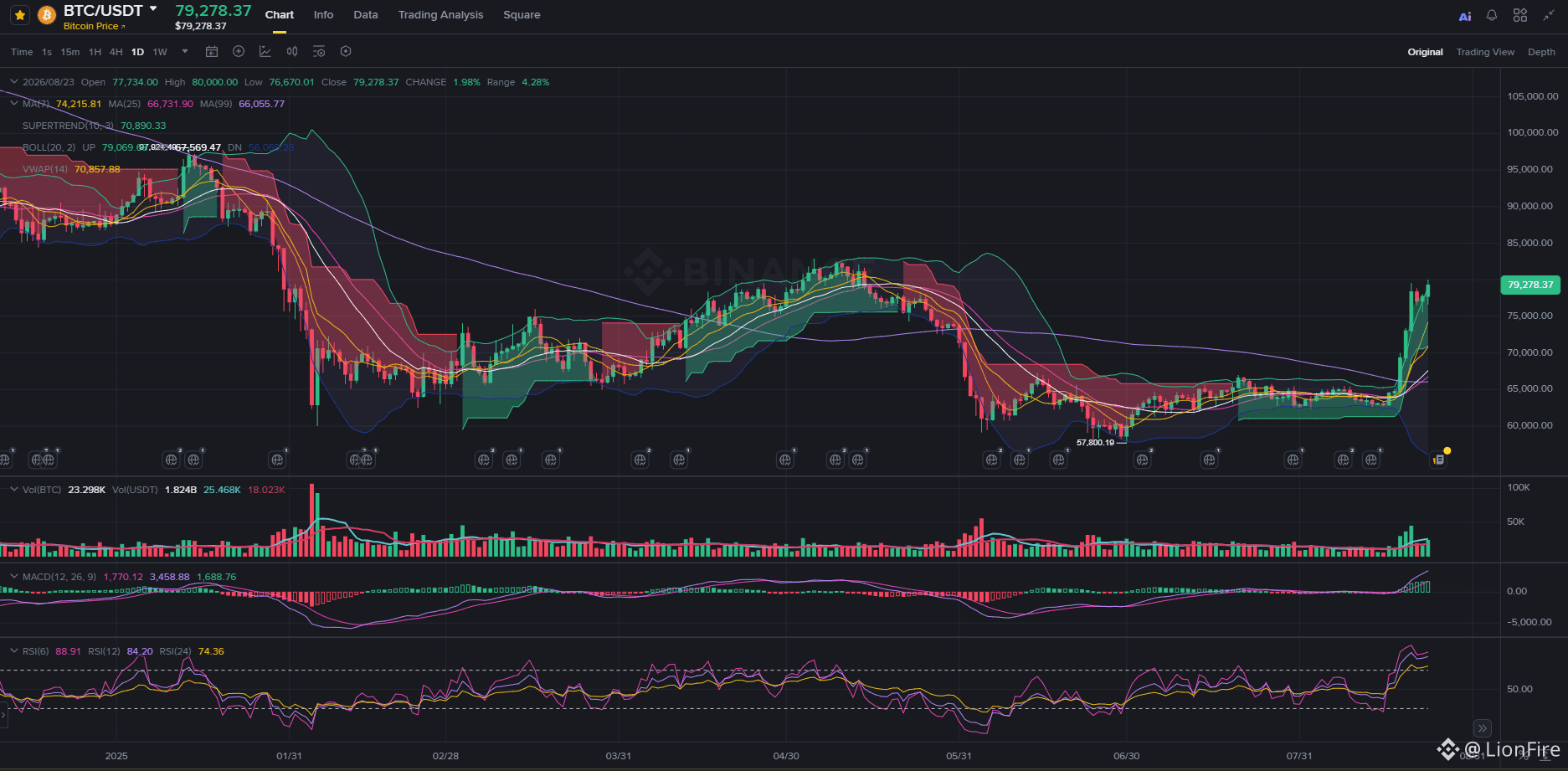Select the 1W interval
The image size is (1568, 771).
tap(160, 52)
